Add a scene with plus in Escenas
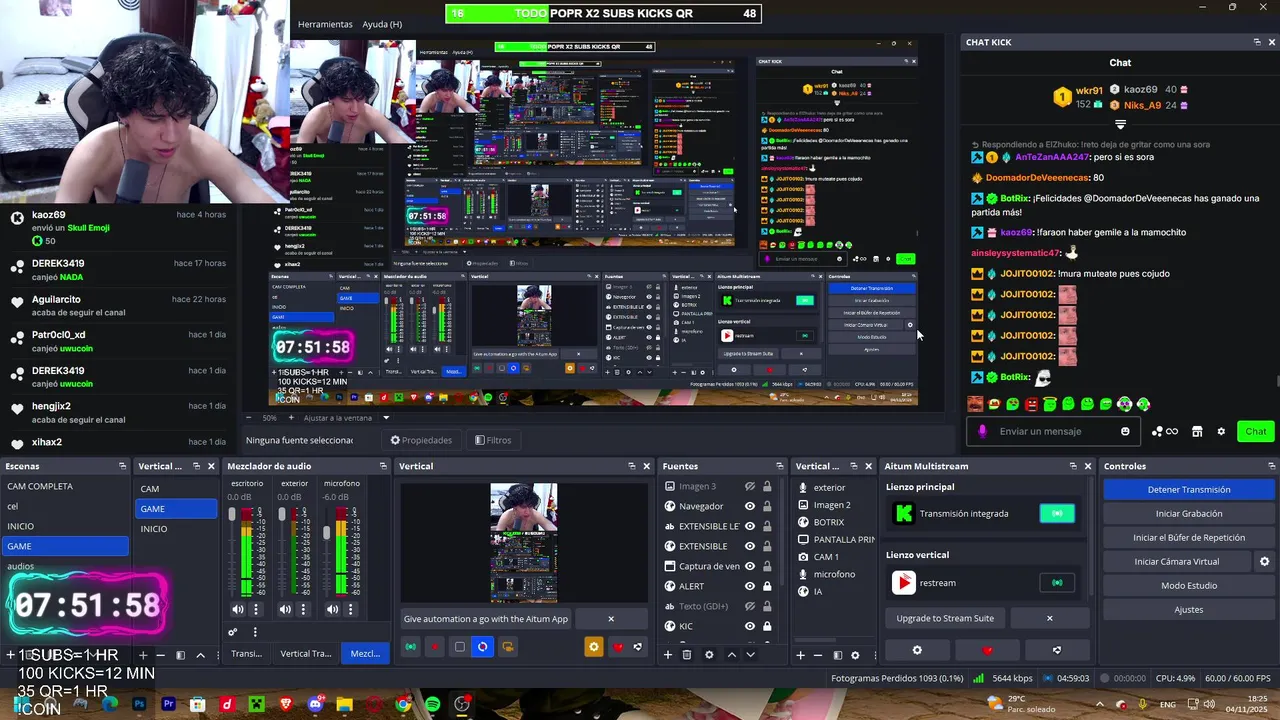This screenshot has height=720, width=1280. [x=10, y=655]
